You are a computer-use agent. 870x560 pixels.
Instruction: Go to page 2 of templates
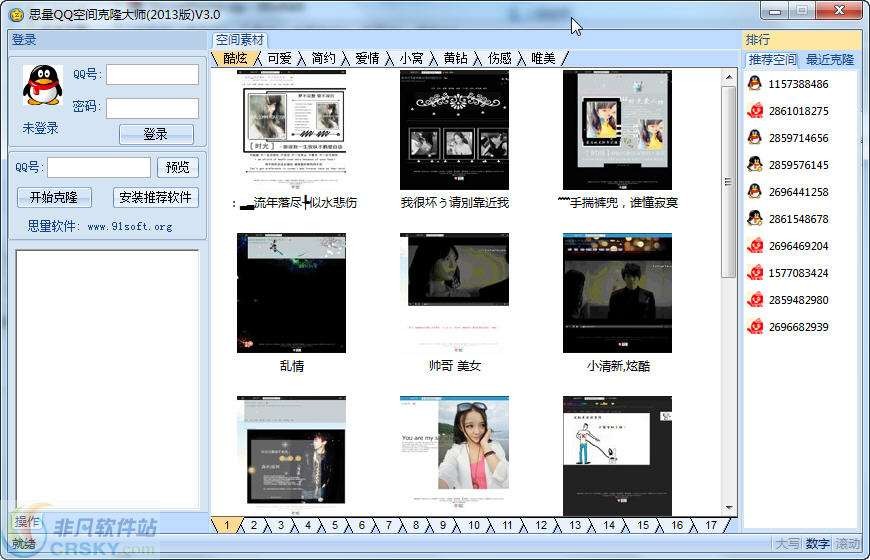pyautogui.click(x=254, y=525)
